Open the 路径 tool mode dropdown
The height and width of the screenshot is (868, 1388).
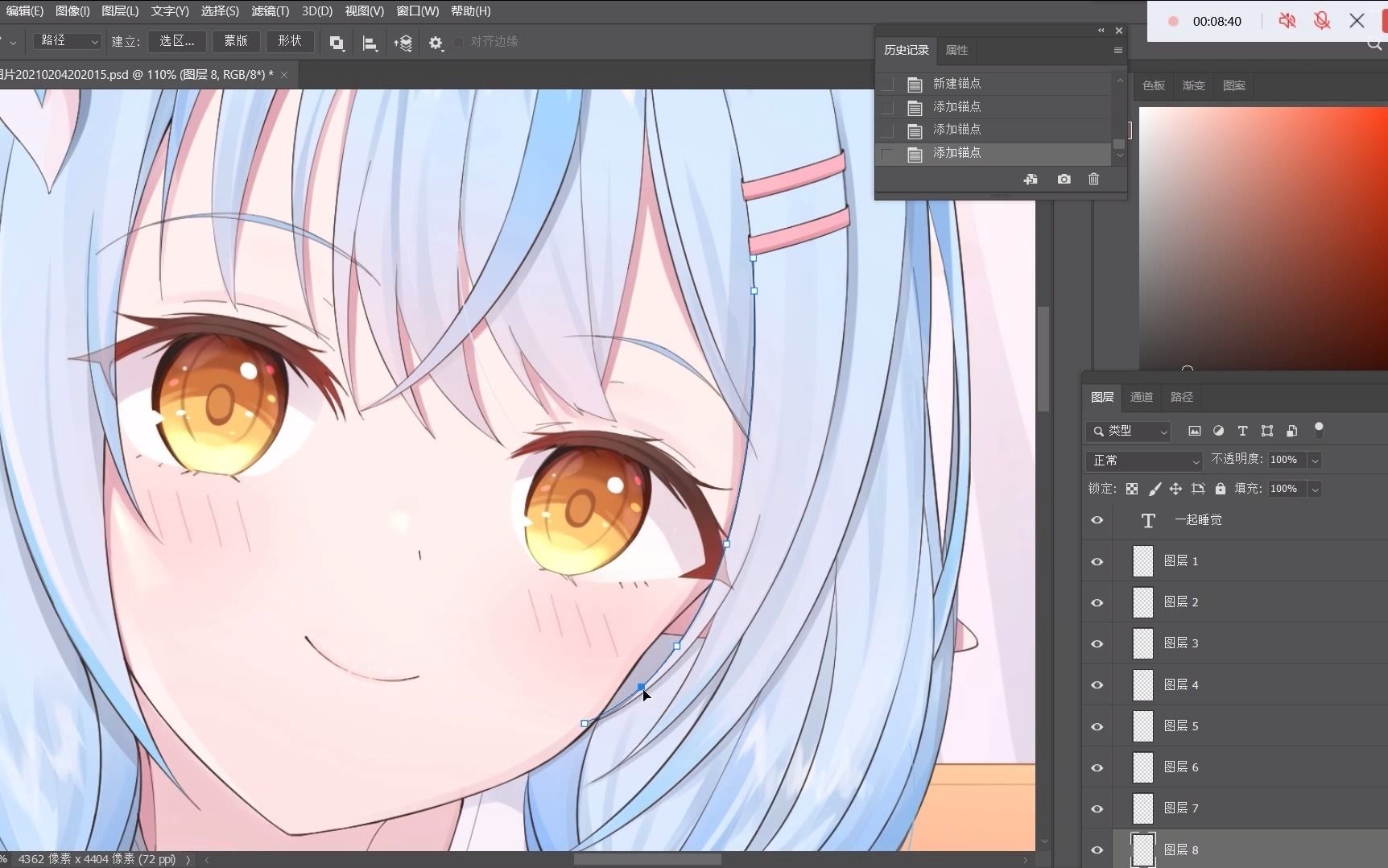coord(68,41)
